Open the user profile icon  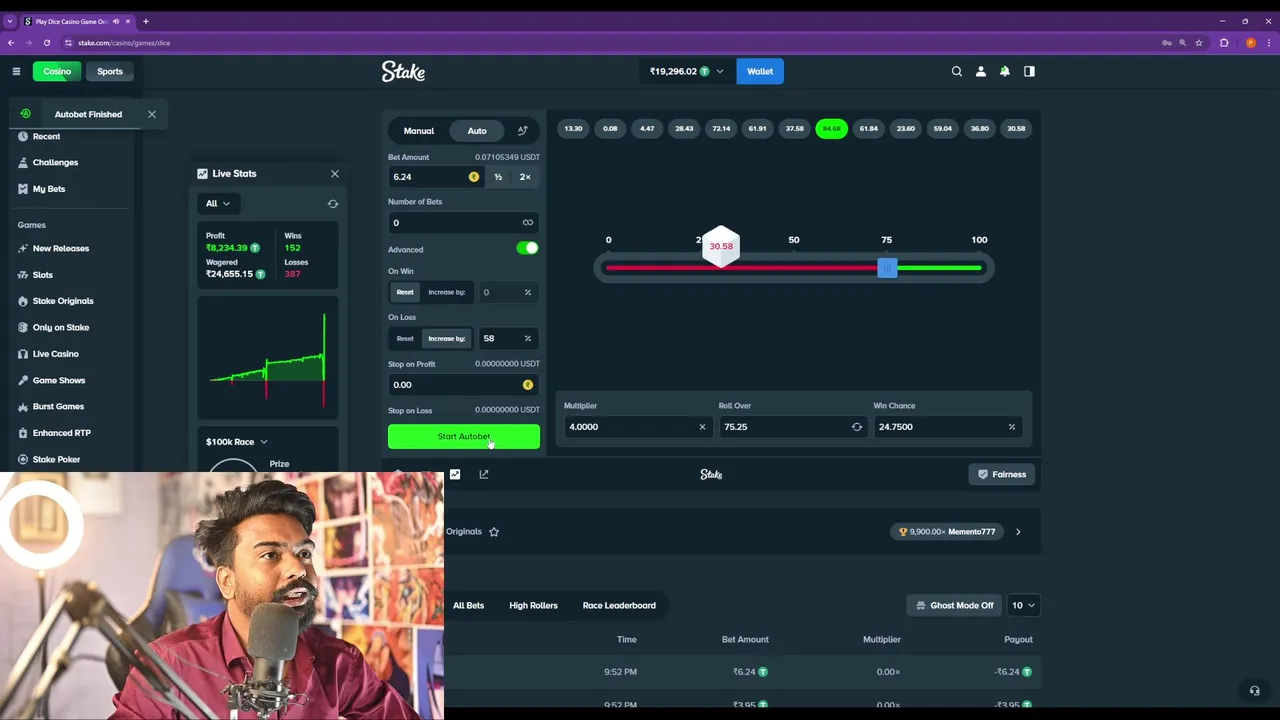point(981,71)
